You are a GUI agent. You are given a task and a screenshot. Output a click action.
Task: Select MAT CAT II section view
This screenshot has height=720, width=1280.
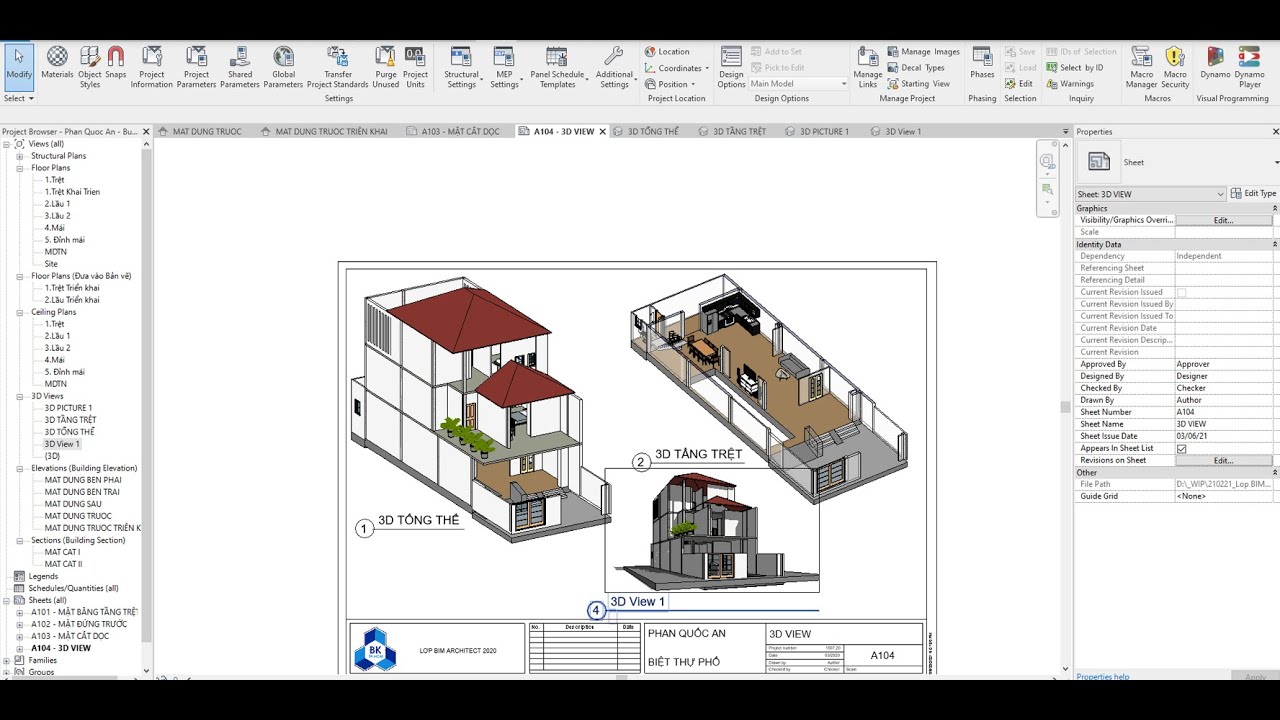click(x=63, y=564)
